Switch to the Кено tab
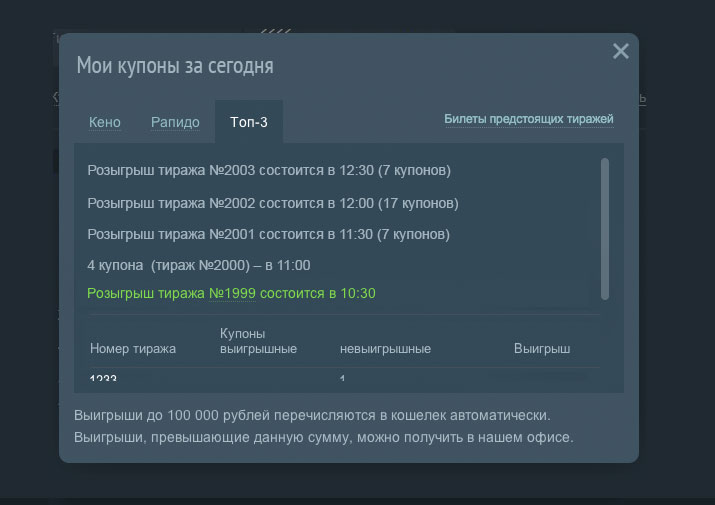The width and height of the screenshot is (715, 505). point(105,122)
